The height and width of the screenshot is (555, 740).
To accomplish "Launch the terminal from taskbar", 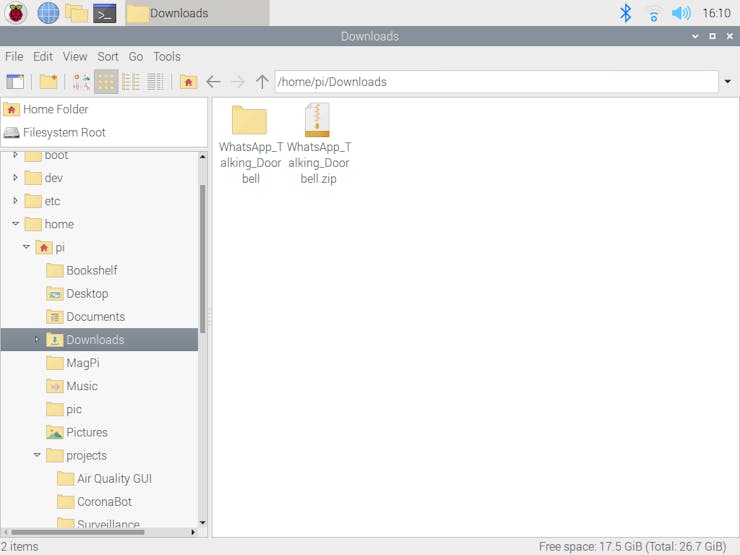I will point(105,13).
